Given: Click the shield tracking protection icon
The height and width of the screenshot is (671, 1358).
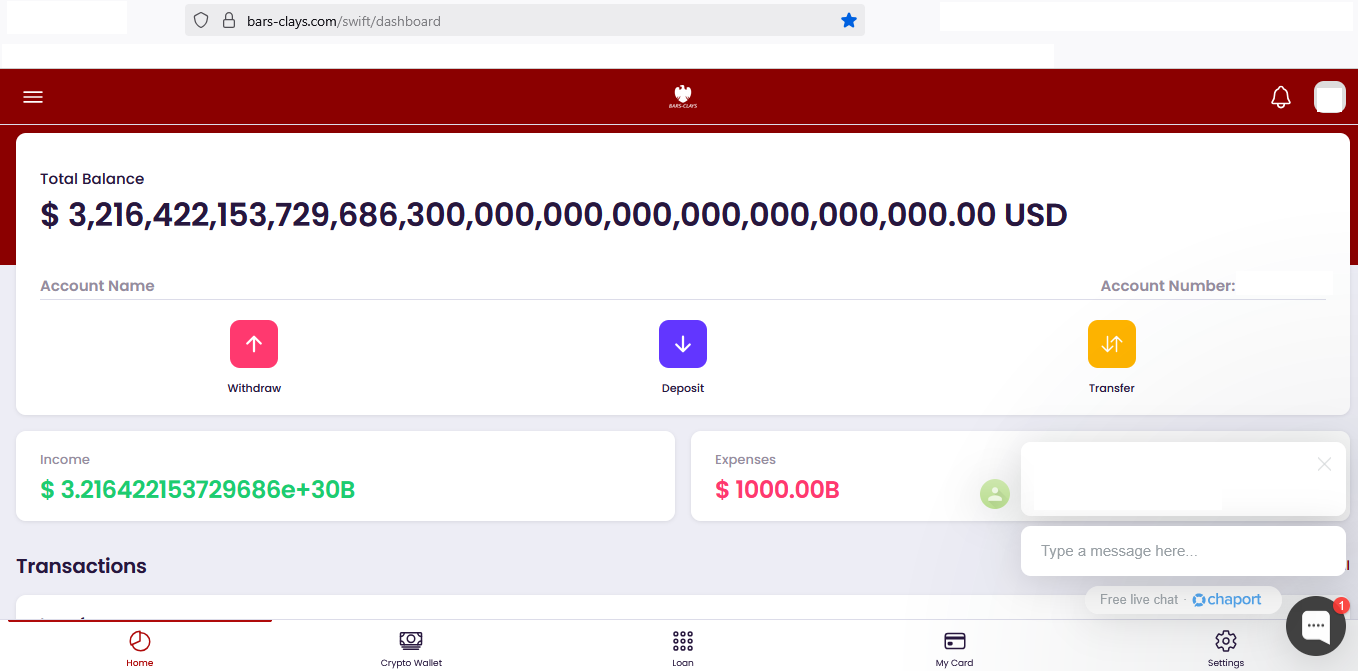Looking at the screenshot, I should 201,21.
